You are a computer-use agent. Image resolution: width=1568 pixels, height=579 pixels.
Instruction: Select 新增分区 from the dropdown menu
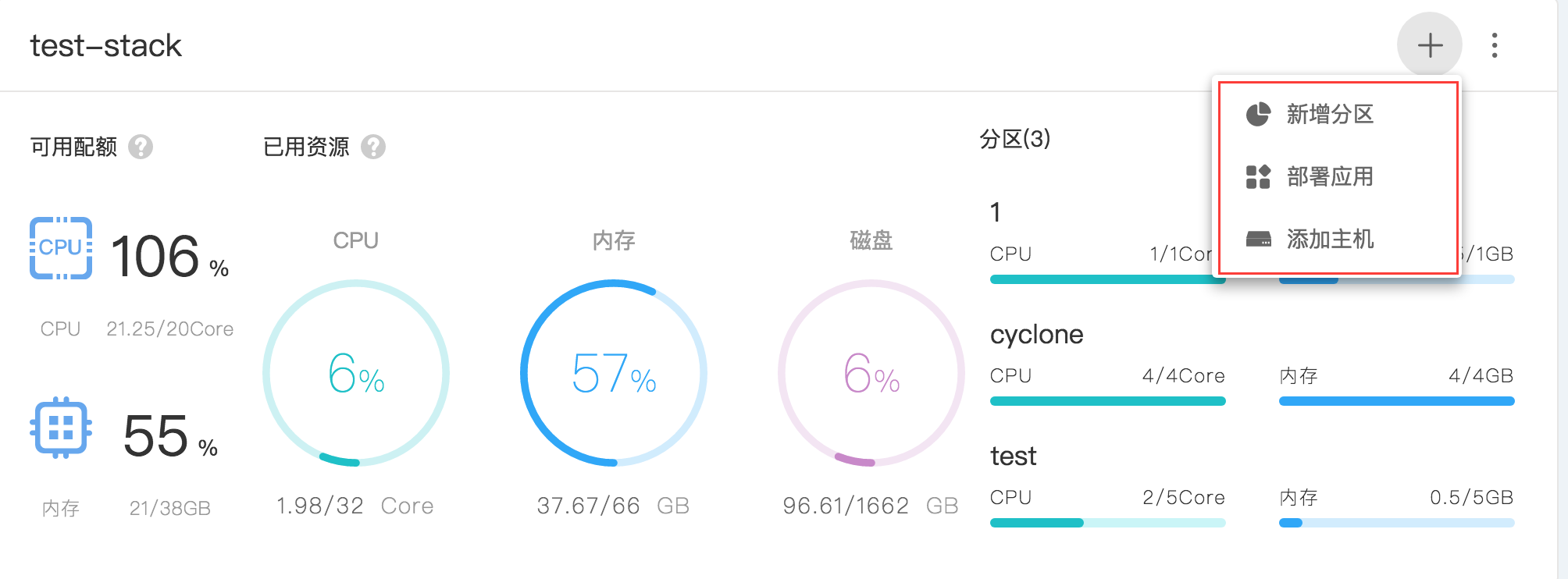(1330, 115)
